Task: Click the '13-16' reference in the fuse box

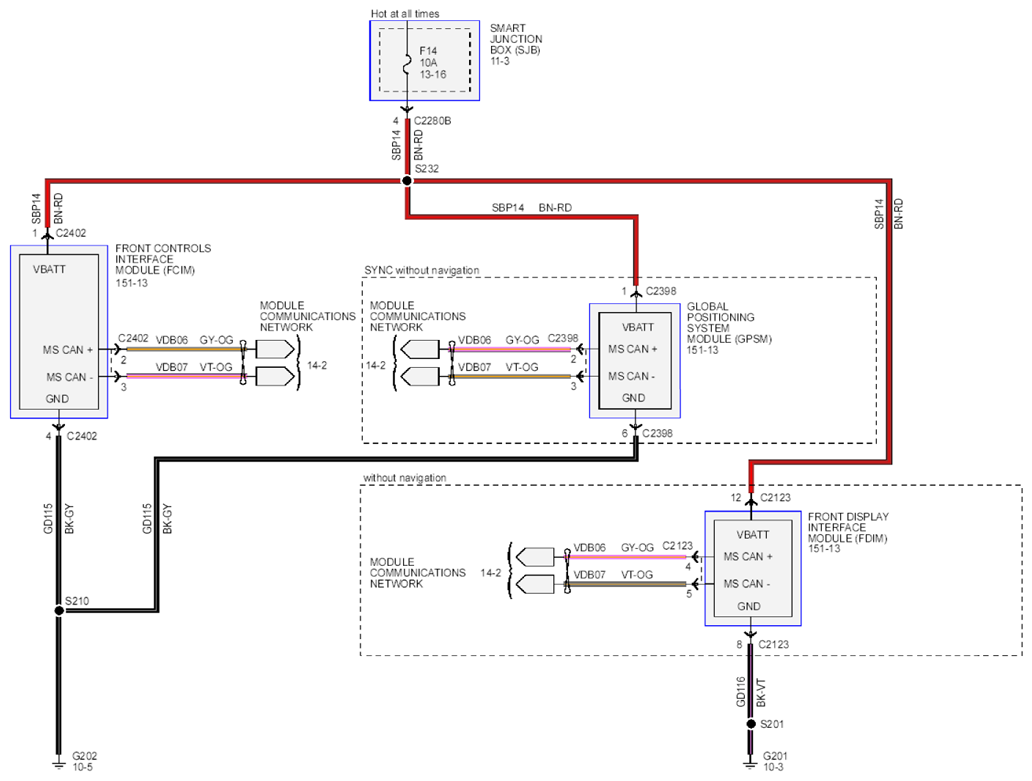Action: pyautogui.click(x=433, y=74)
